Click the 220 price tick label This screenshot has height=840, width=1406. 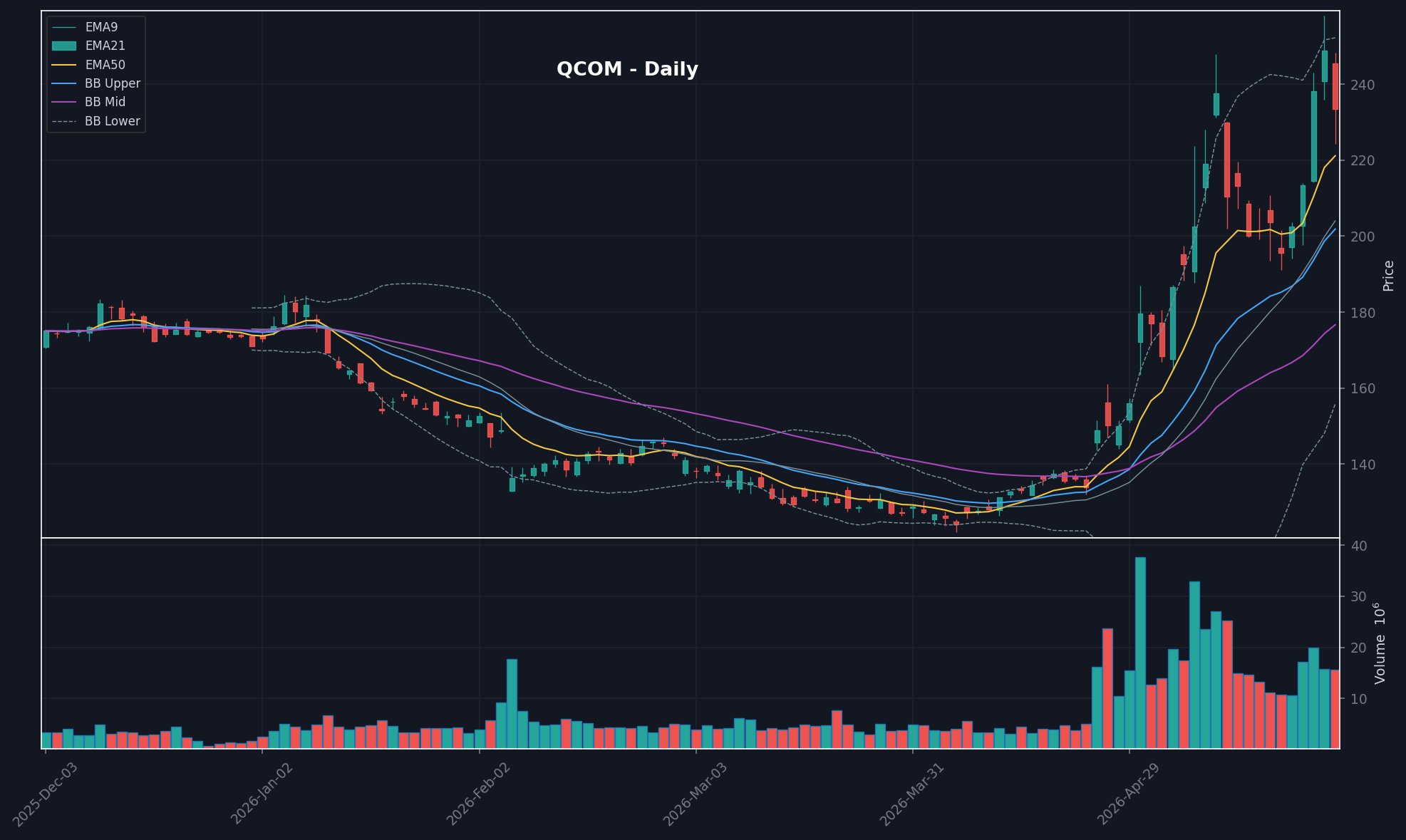1363,161
